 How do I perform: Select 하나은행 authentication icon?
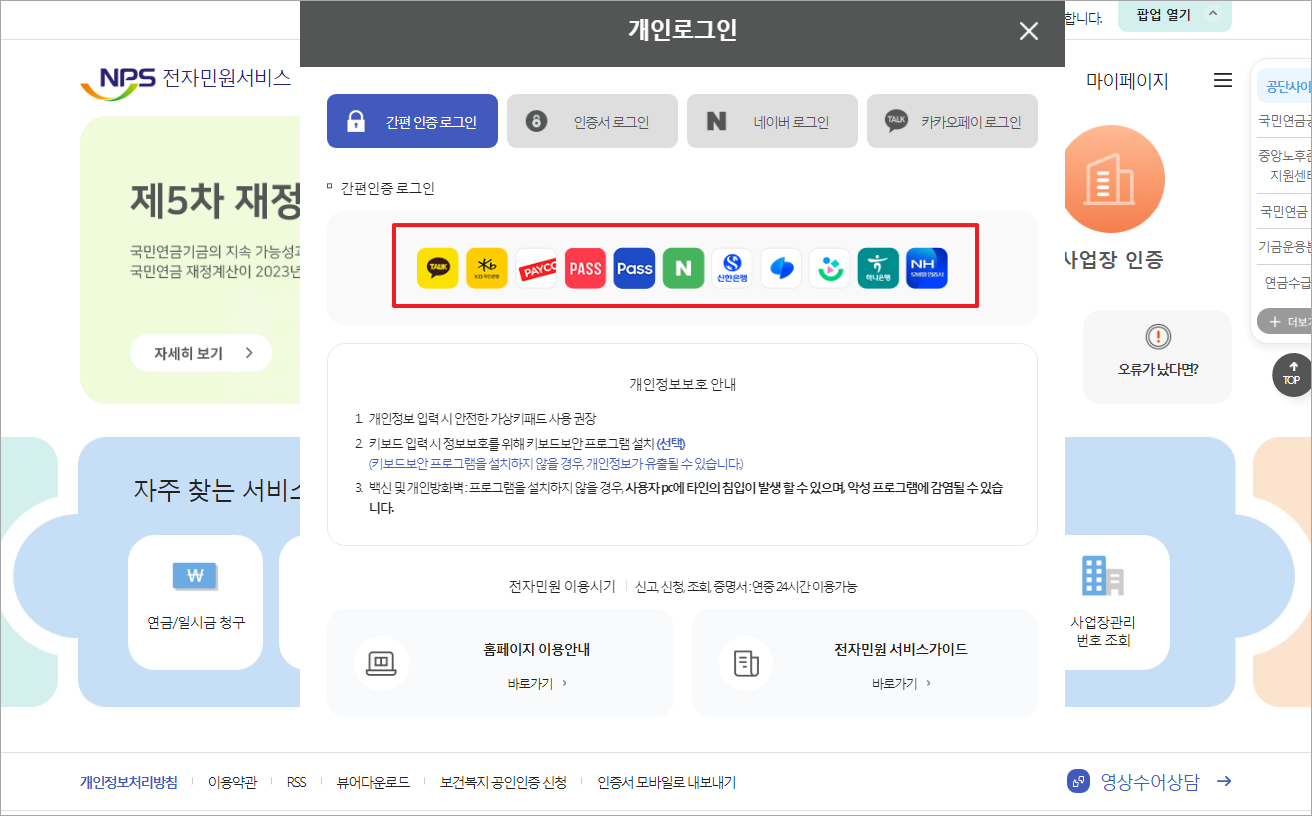(x=879, y=268)
